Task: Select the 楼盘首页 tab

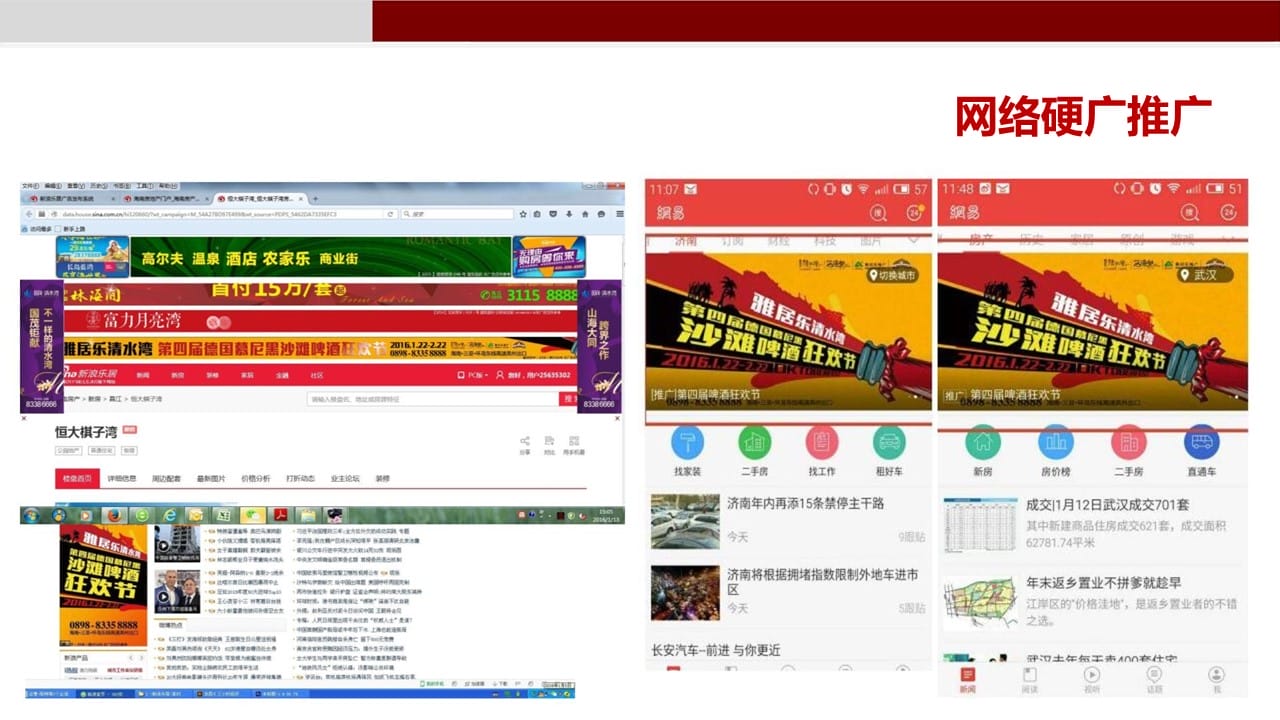Action: click(x=77, y=479)
